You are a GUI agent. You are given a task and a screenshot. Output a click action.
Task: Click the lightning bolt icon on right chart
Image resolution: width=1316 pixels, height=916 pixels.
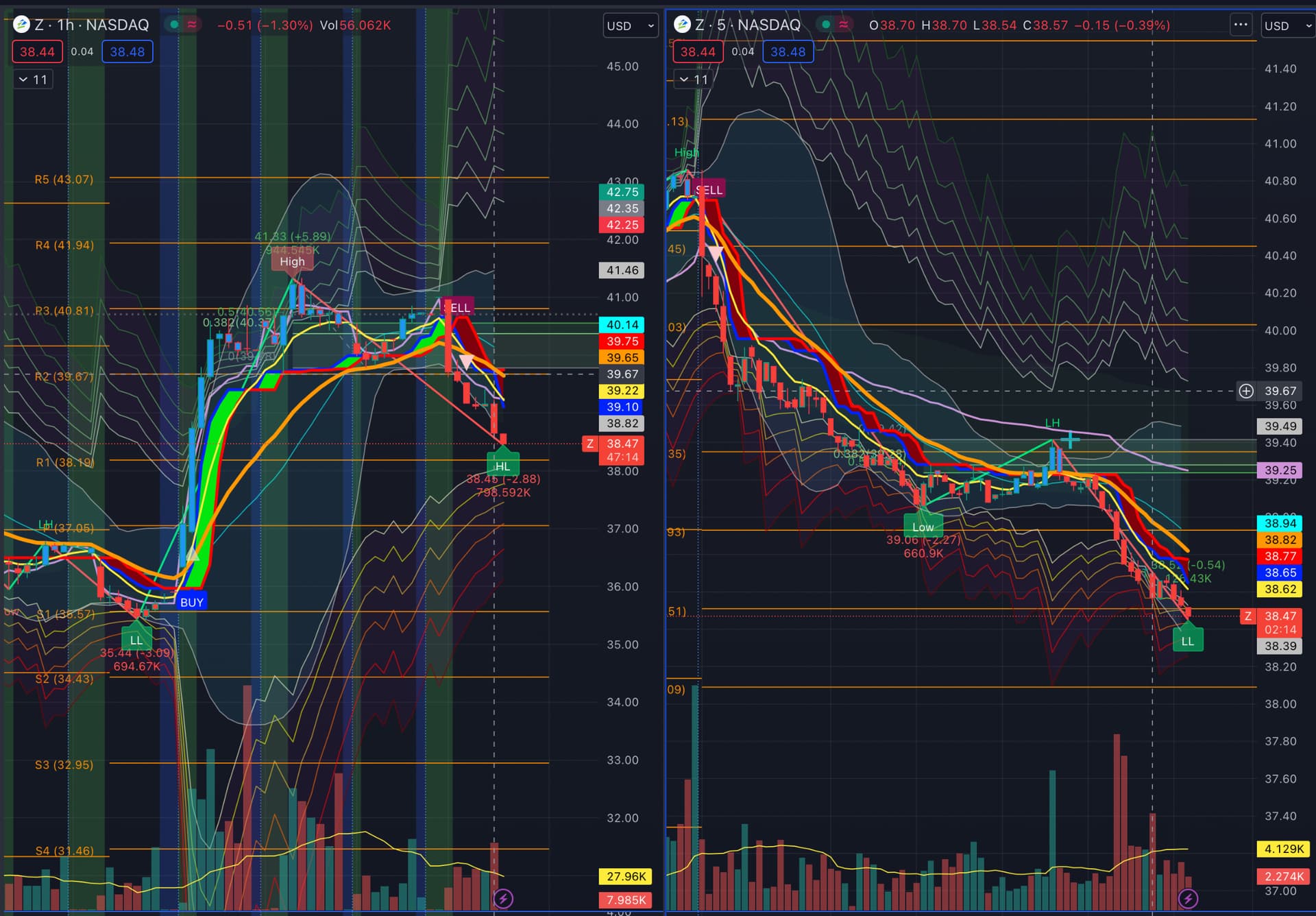tap(1188, 898)
